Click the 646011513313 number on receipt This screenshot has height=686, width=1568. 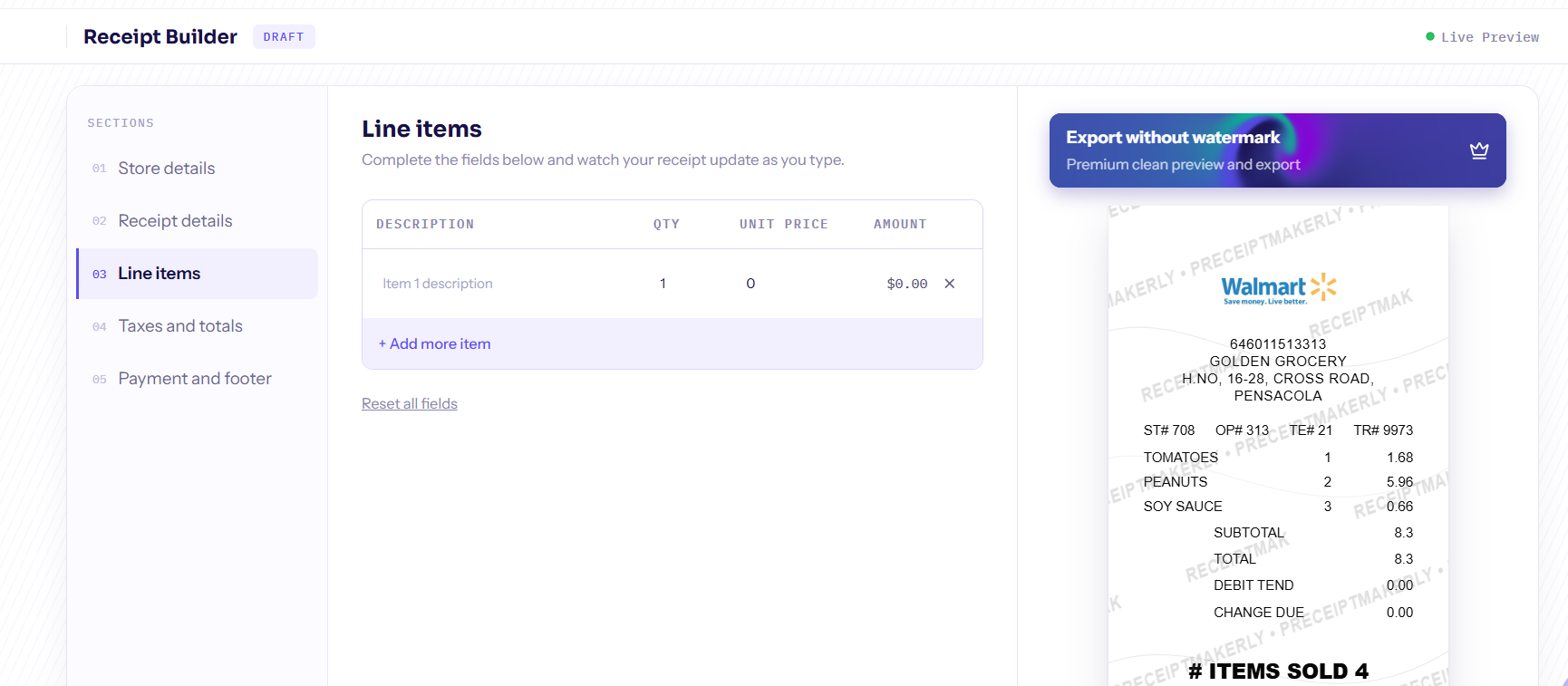pyautogui.click(x=1278, y=344)
